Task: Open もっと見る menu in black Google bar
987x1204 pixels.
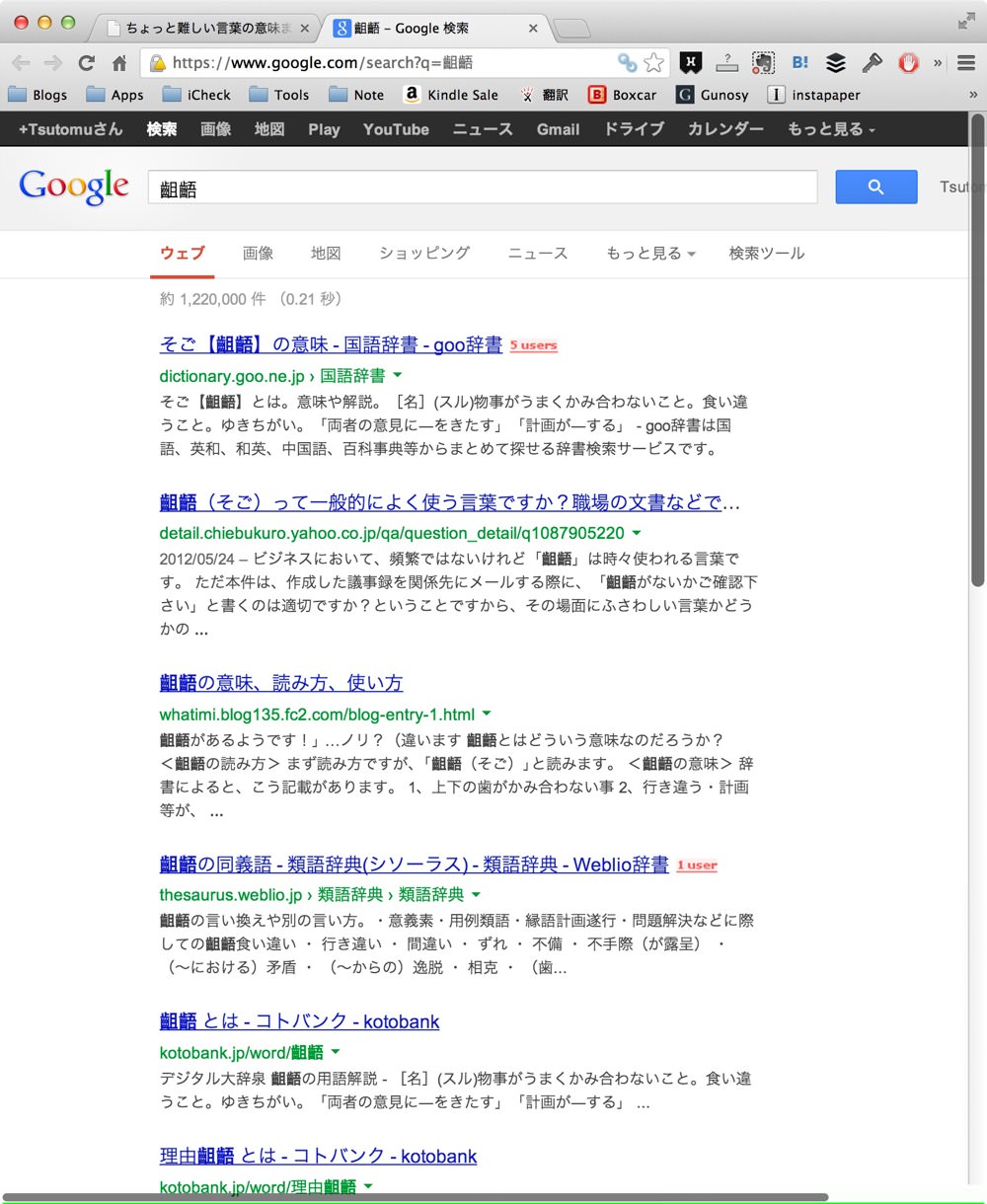Action: [x=831, y=129]
